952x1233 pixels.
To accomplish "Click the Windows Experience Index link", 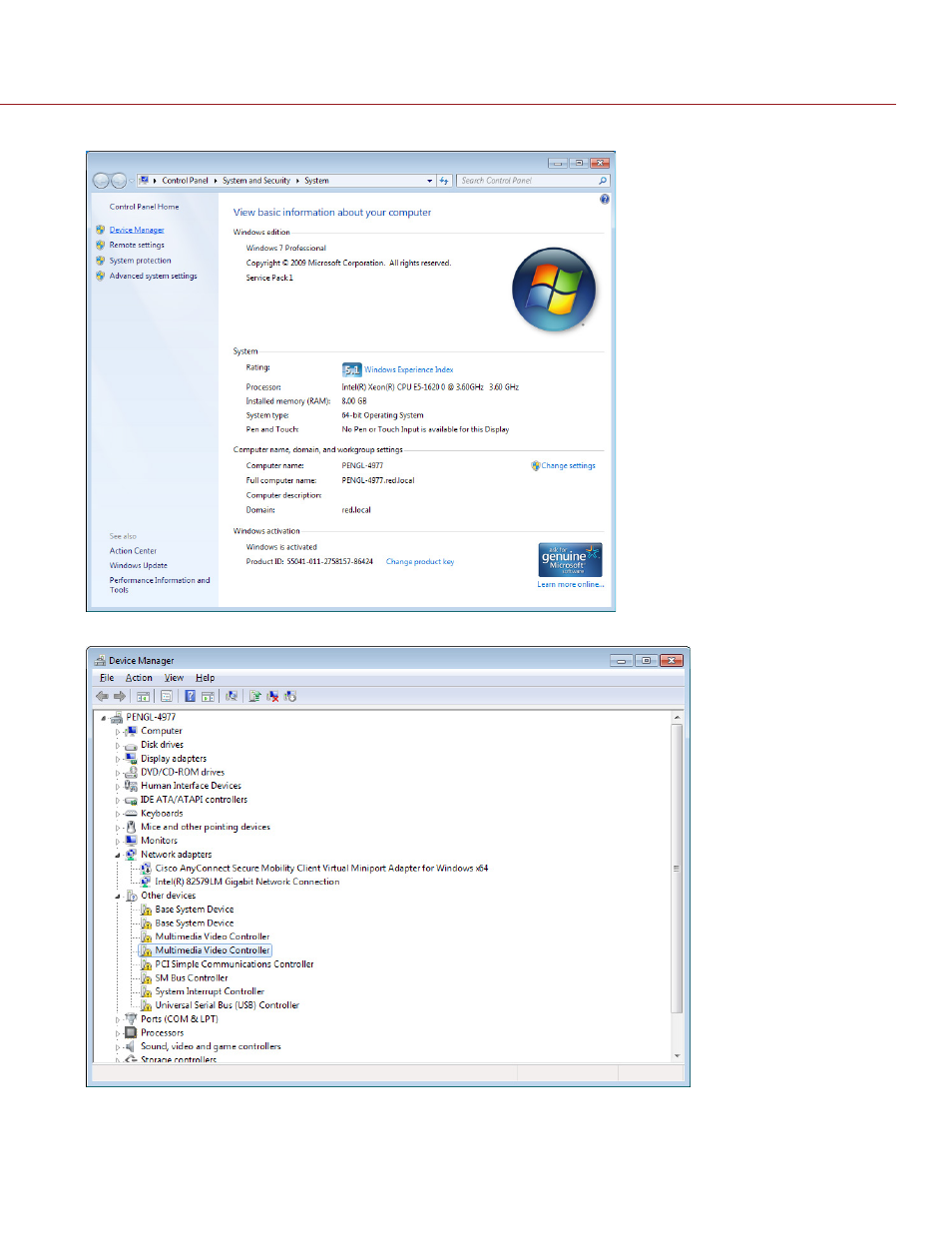I will (409, 369).
